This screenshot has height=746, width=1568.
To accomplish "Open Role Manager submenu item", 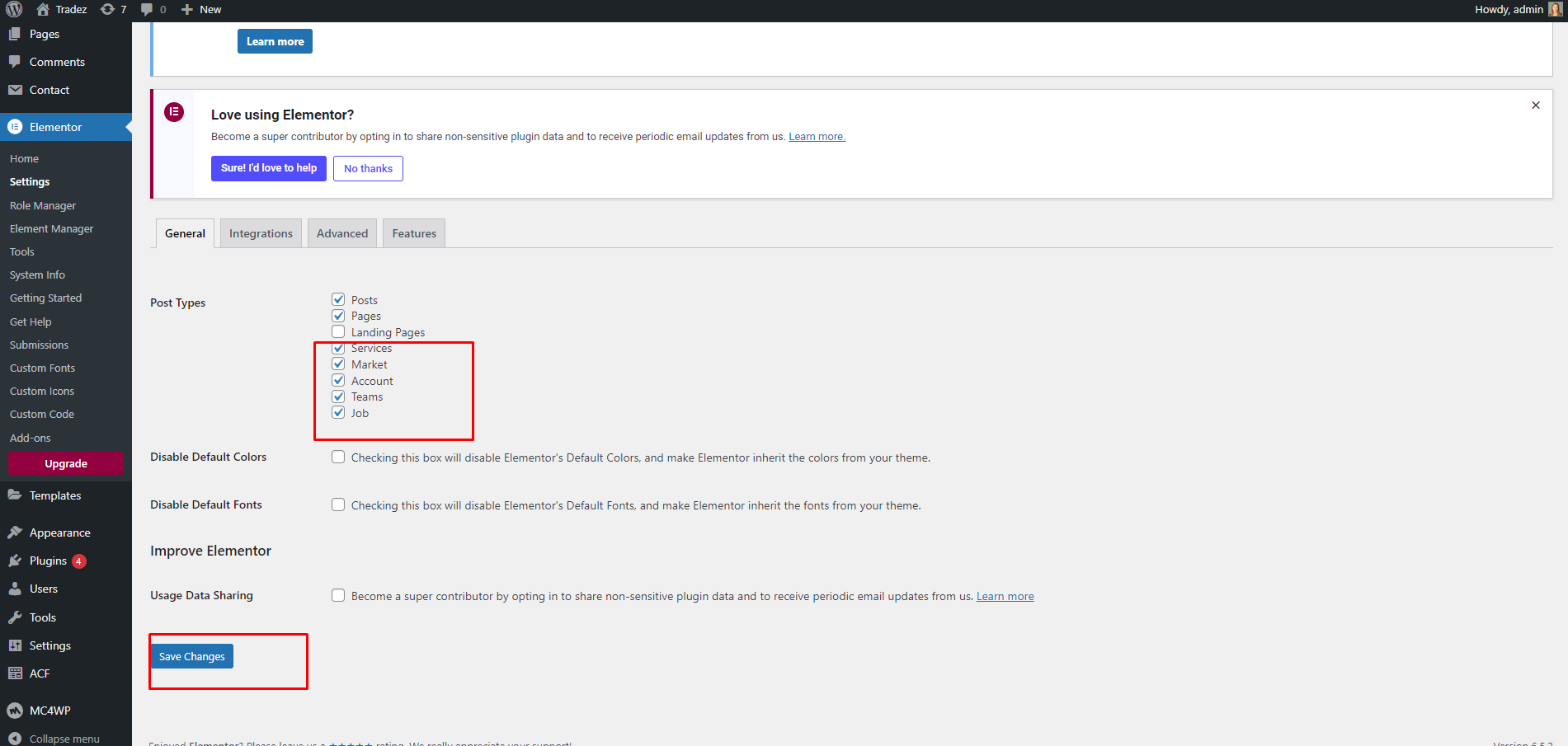I will 43,205.
